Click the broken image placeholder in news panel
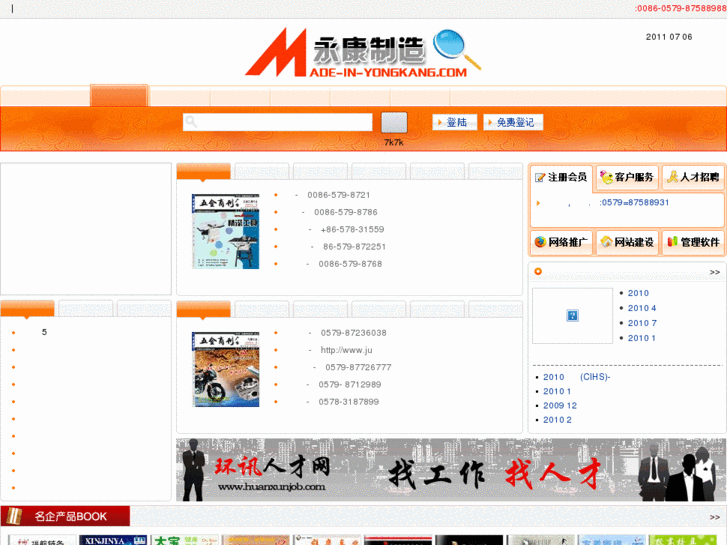Image resolution: width=727 pixels, height=545 pixels. tap(572, 316)
